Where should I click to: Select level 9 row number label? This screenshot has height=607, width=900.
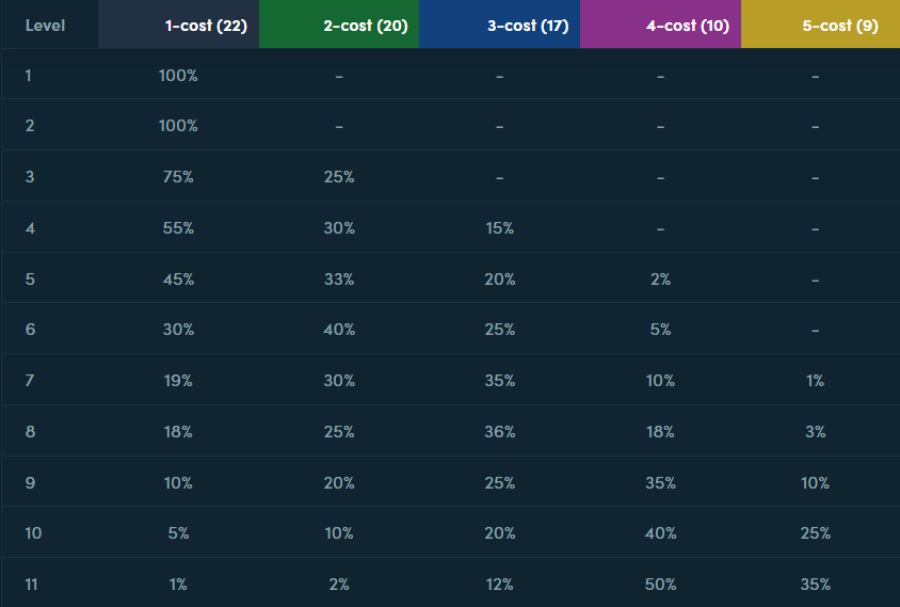click(30, 483)
